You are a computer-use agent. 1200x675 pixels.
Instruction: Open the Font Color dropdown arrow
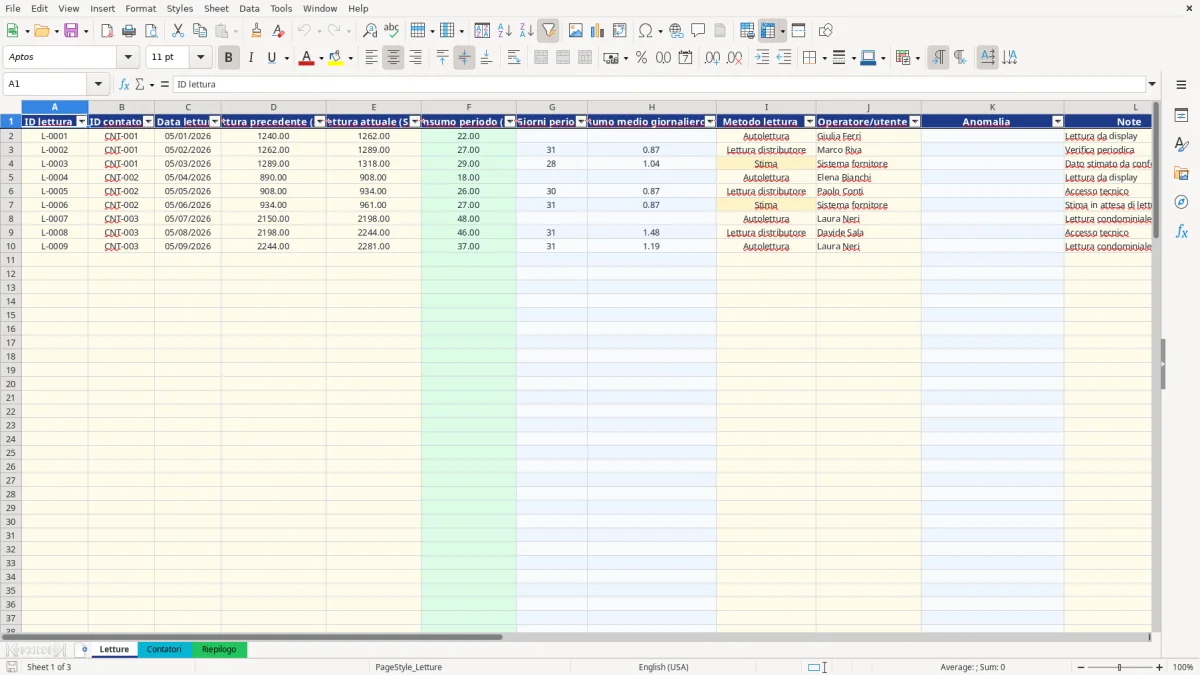coord(320,58)
